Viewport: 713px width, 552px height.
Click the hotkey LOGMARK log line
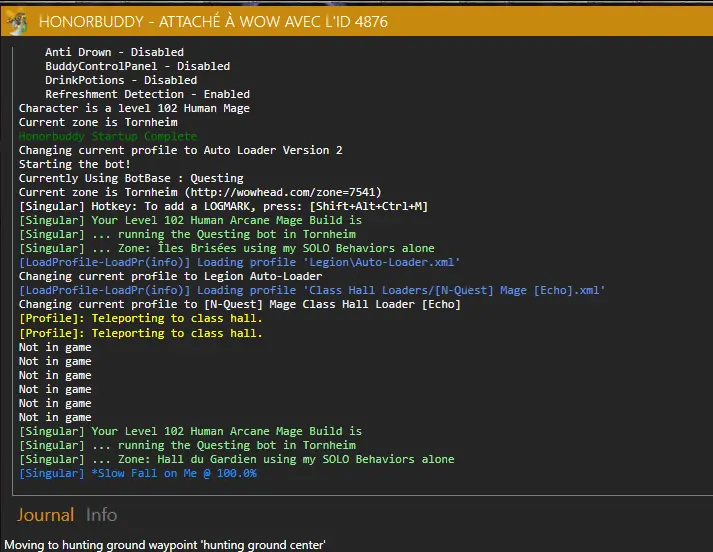pyautogui.click(x=223, y=206)
